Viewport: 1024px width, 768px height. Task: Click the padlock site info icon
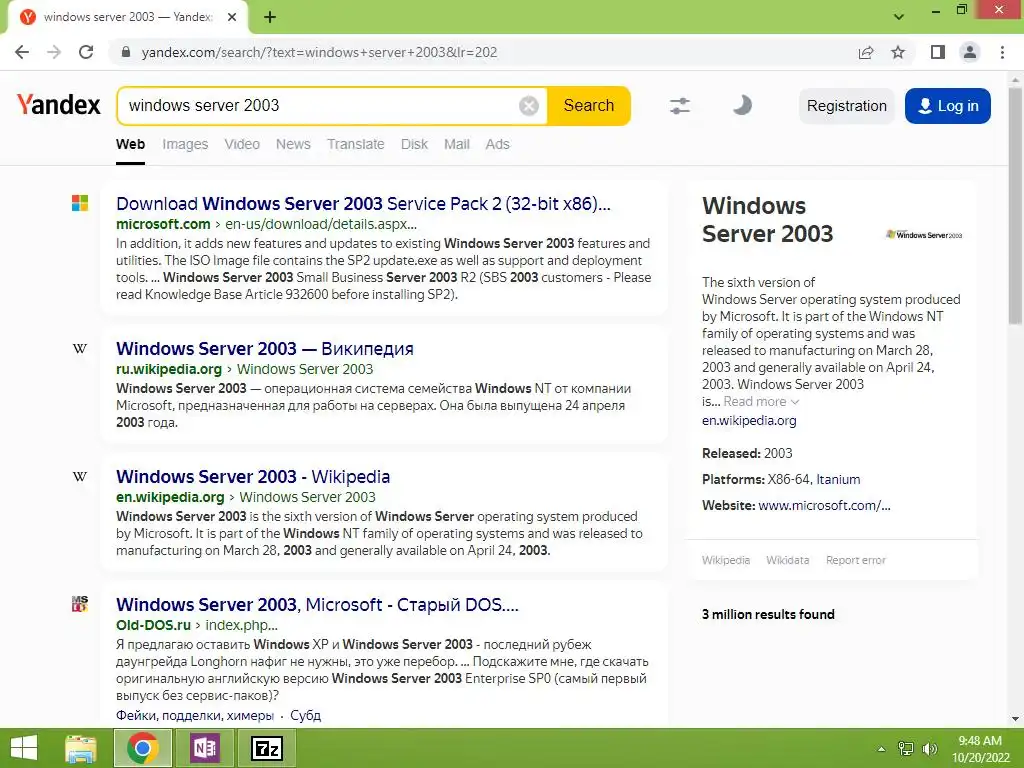[x=126, y=52]
